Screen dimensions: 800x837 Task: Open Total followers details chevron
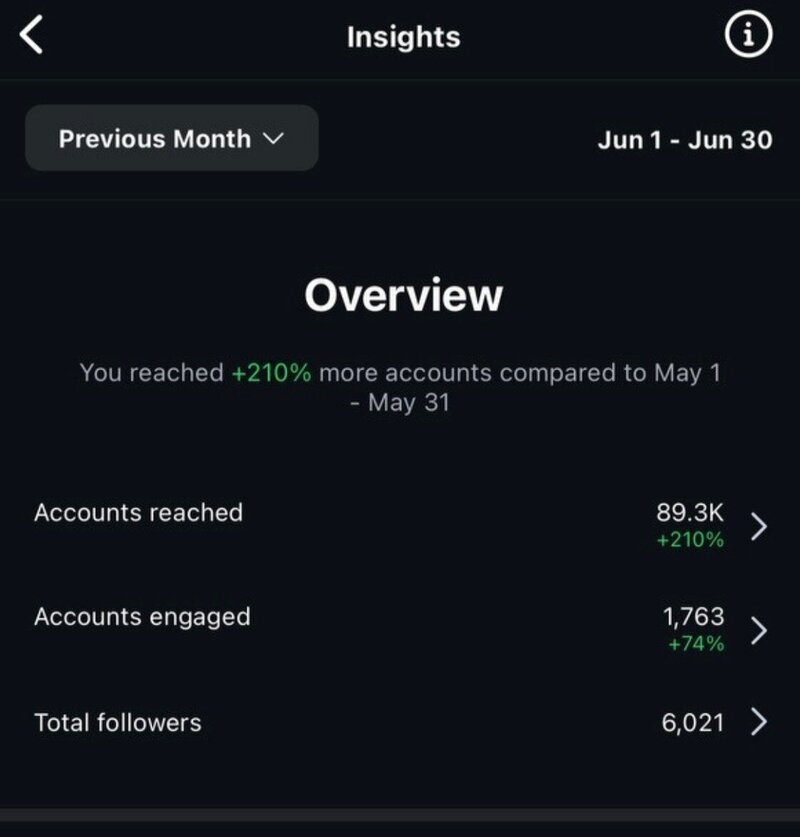(758, 722)
